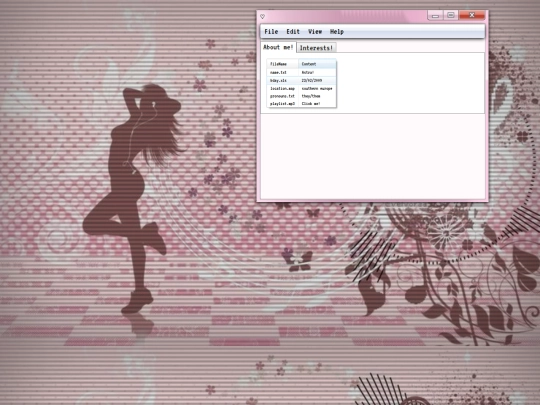Switch to the Interests! tab
Screen dimensions: 540x405
(316, 48)
